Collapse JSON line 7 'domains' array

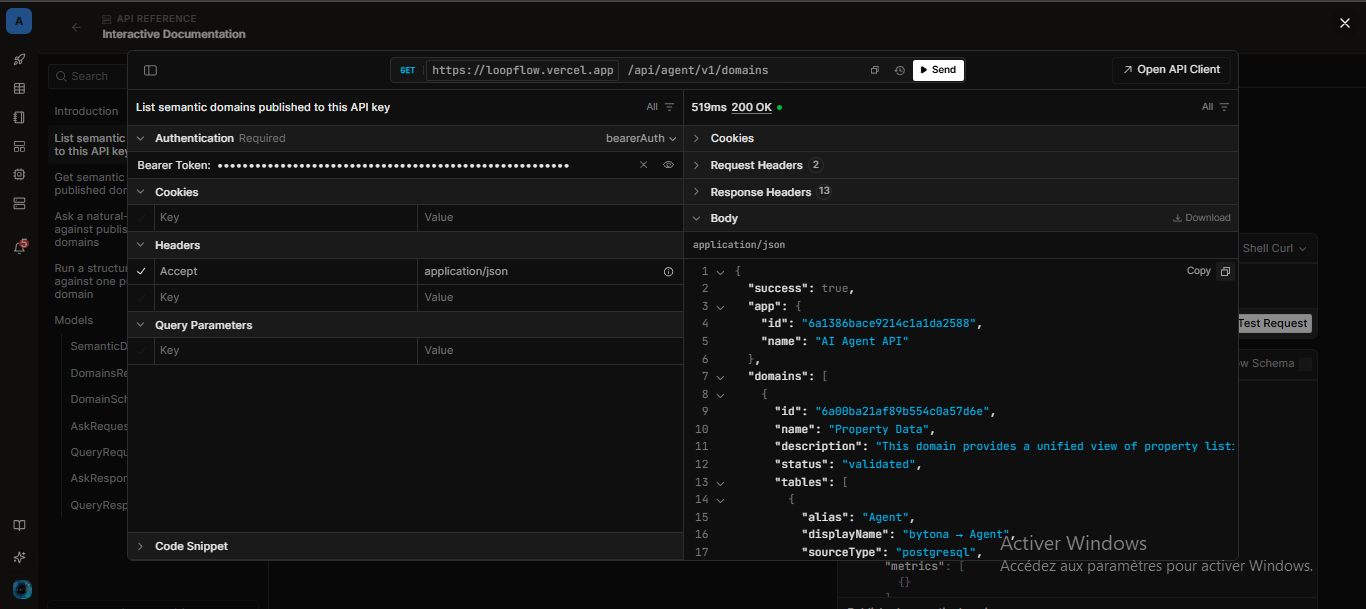click(720, 376)
